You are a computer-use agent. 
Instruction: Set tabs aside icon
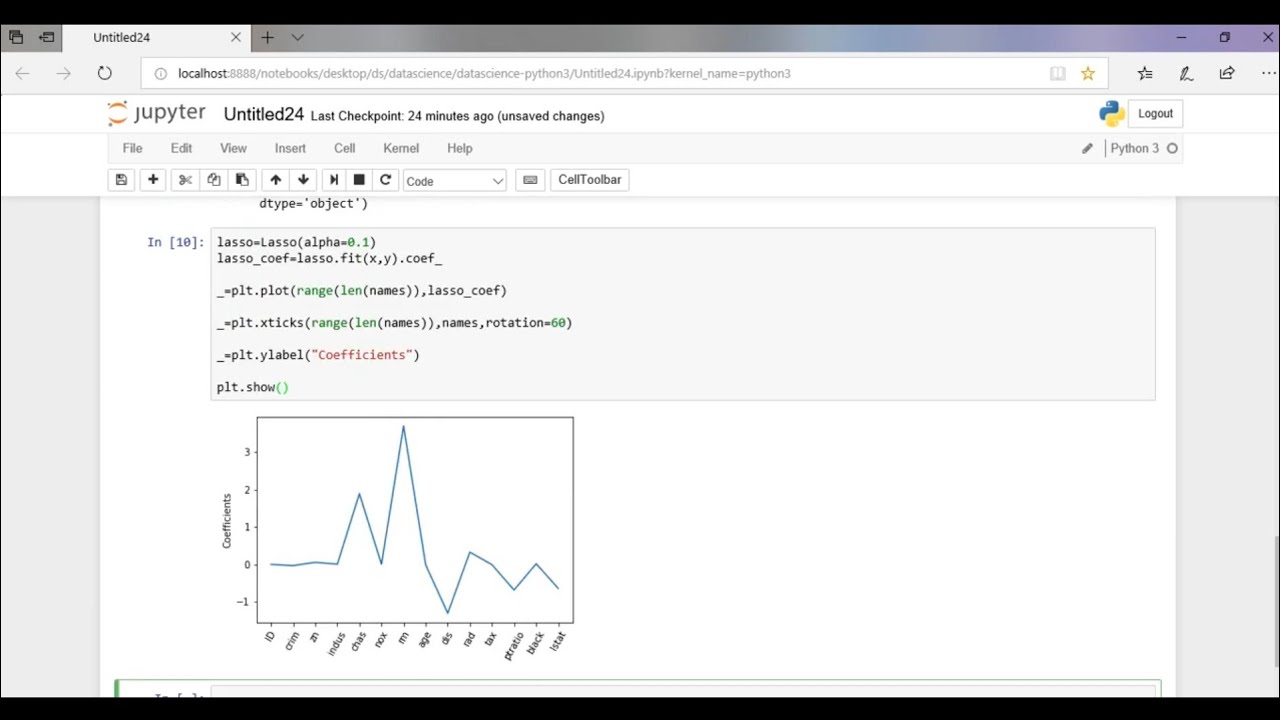(47, 37)
